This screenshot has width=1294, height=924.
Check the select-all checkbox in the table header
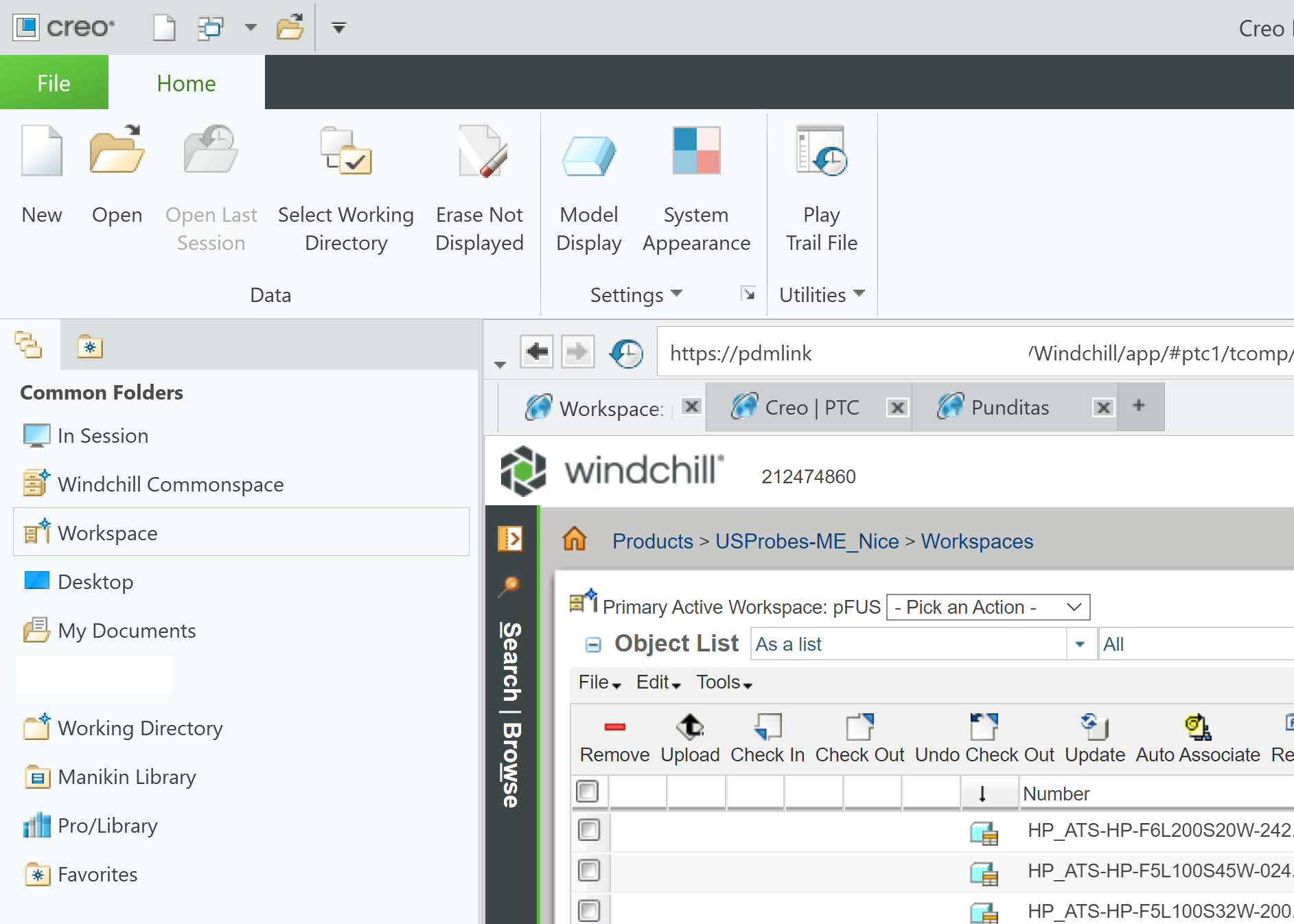tap(590, 792)
